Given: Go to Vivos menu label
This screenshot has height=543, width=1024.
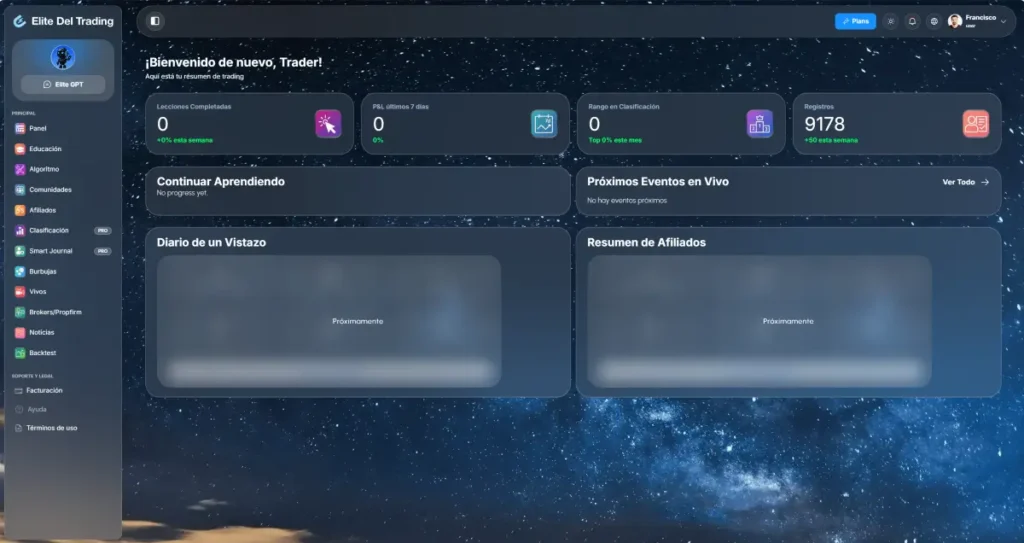Looking at the screenshot, I should coord(38,292).
